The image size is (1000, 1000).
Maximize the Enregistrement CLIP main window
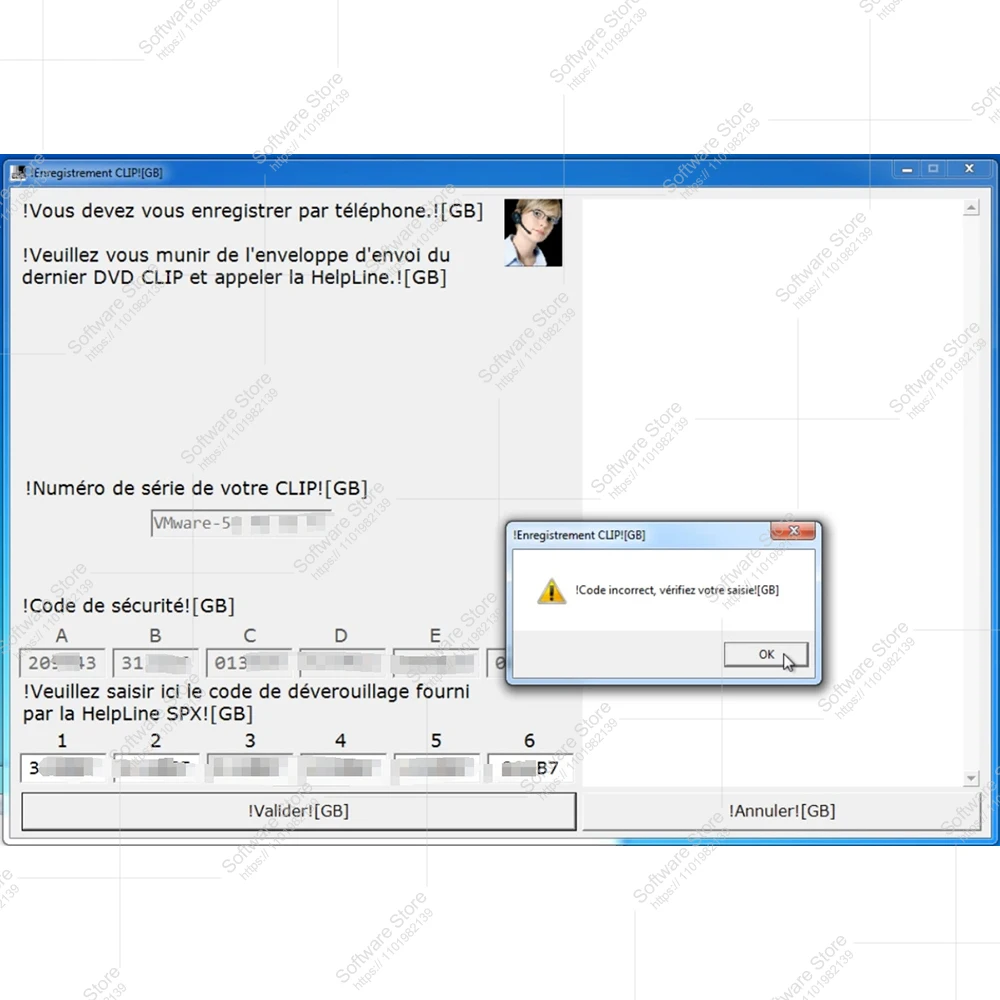[933, 169]
